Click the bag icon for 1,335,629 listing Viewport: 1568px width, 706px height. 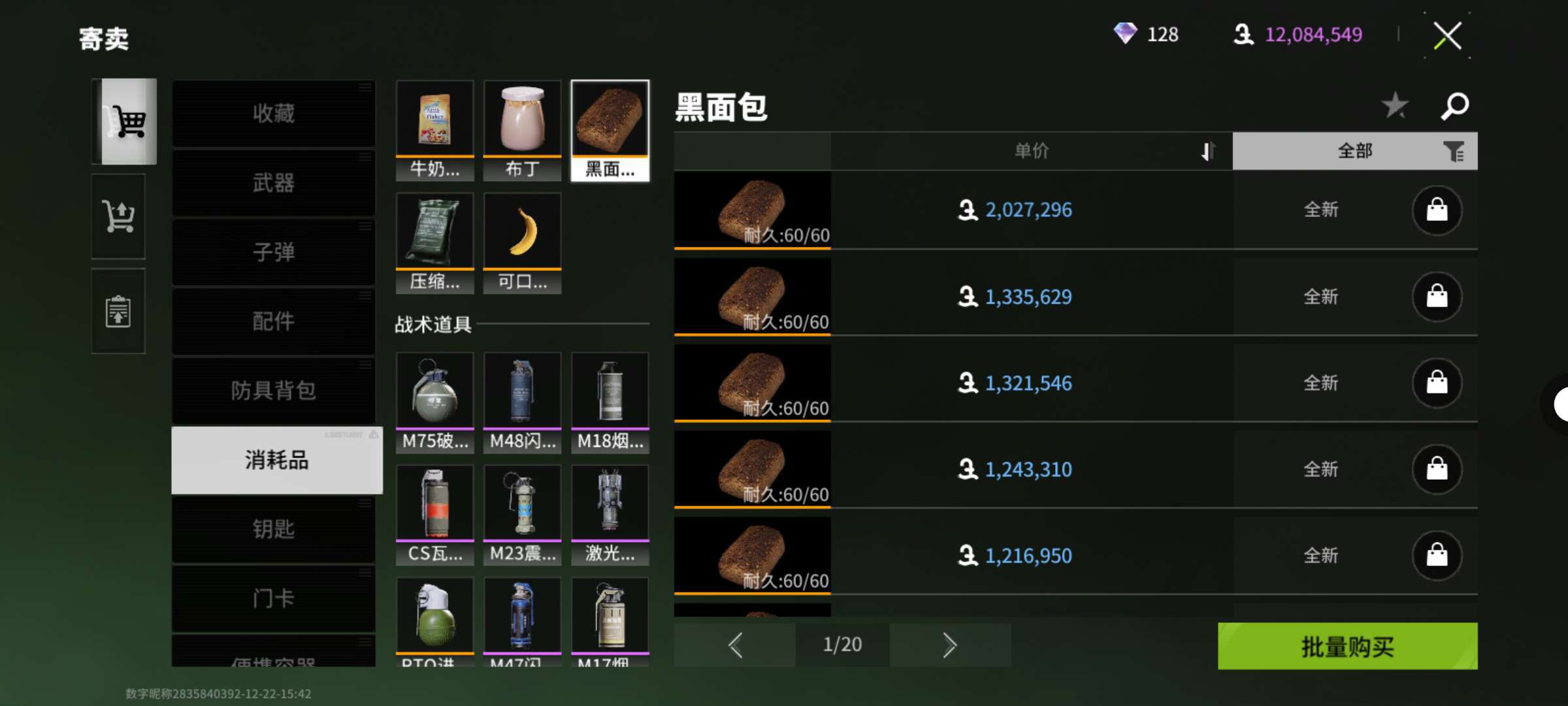(x=1437, y=297)
